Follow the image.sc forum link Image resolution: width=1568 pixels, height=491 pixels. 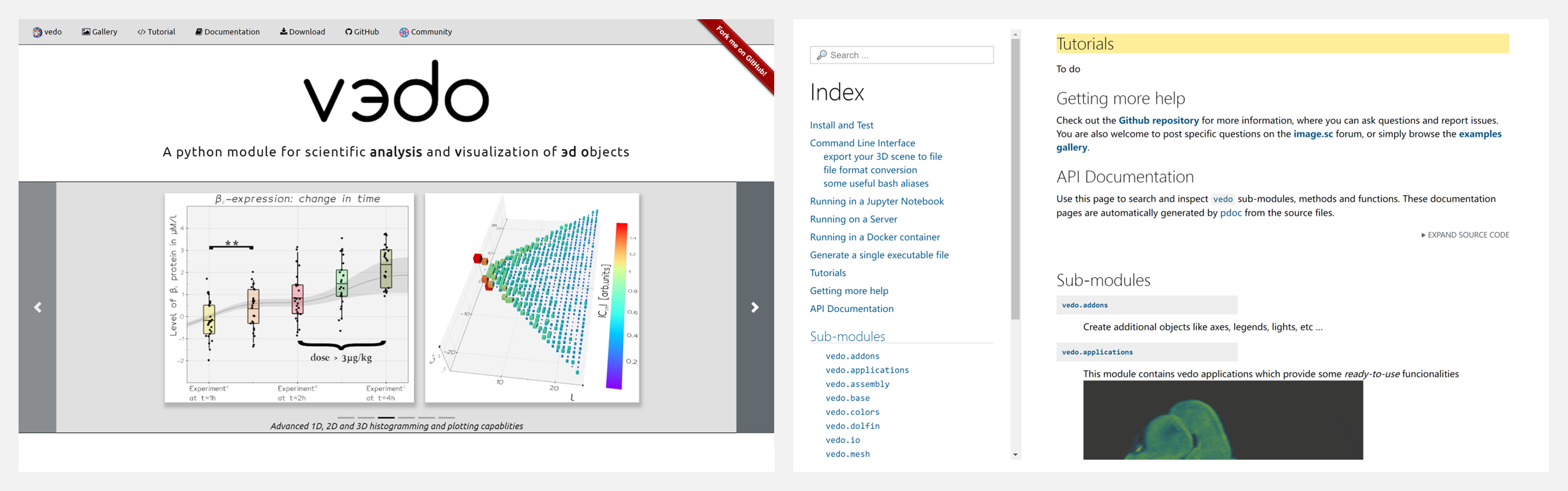1313,134
